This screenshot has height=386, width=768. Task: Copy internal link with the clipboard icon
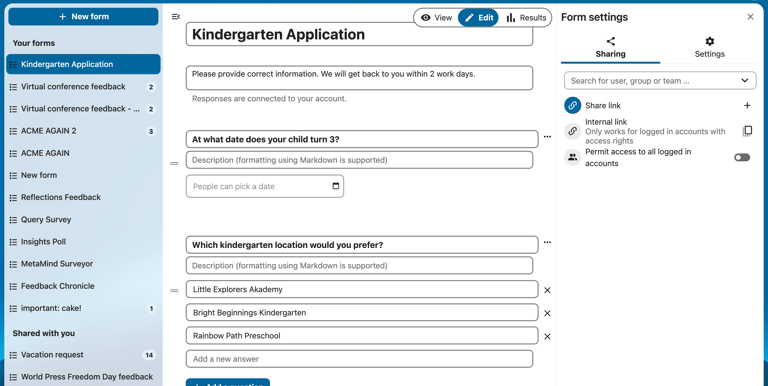[747, 131]
